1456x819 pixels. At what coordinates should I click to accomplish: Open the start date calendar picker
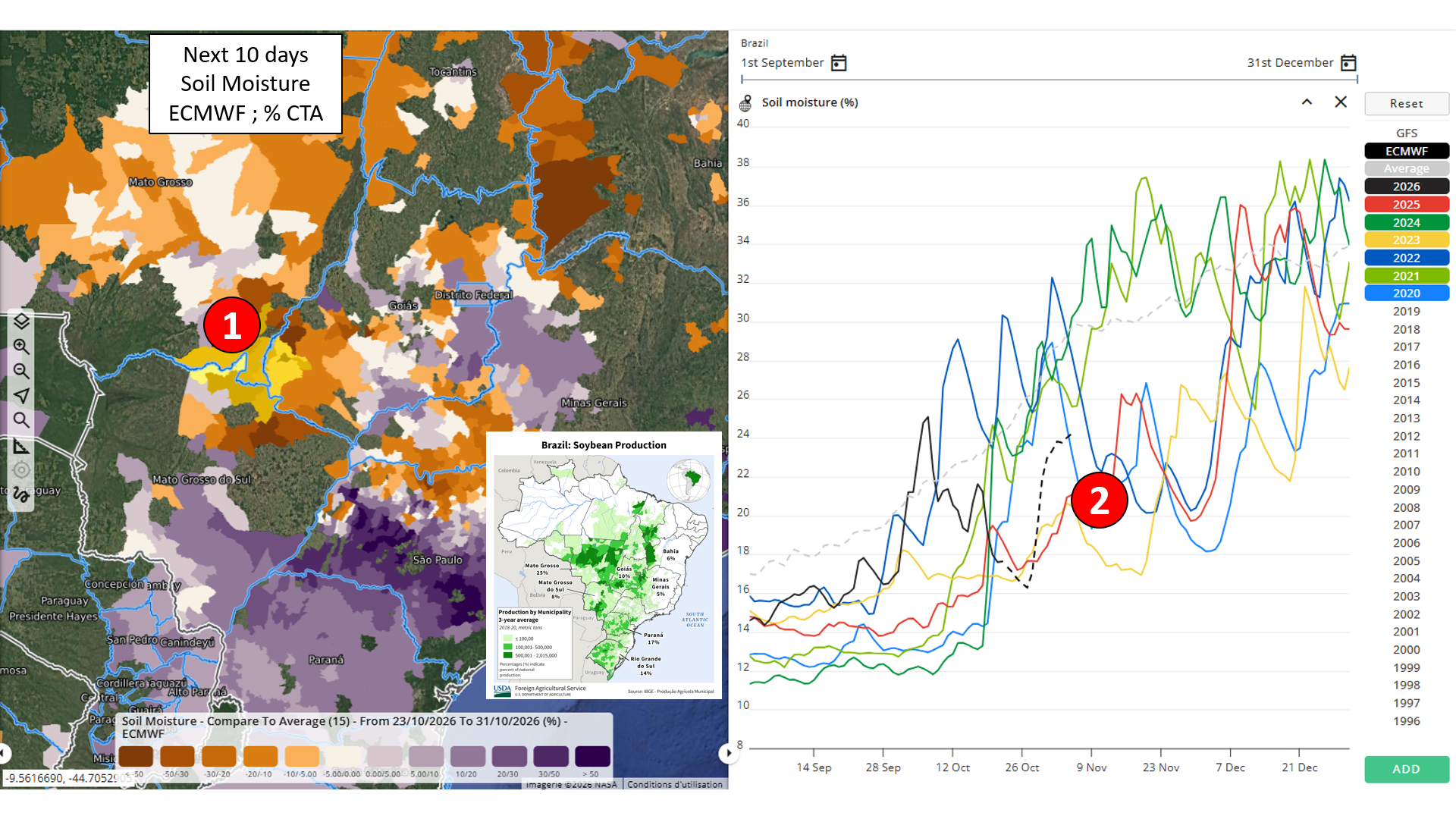click(839, 63)
